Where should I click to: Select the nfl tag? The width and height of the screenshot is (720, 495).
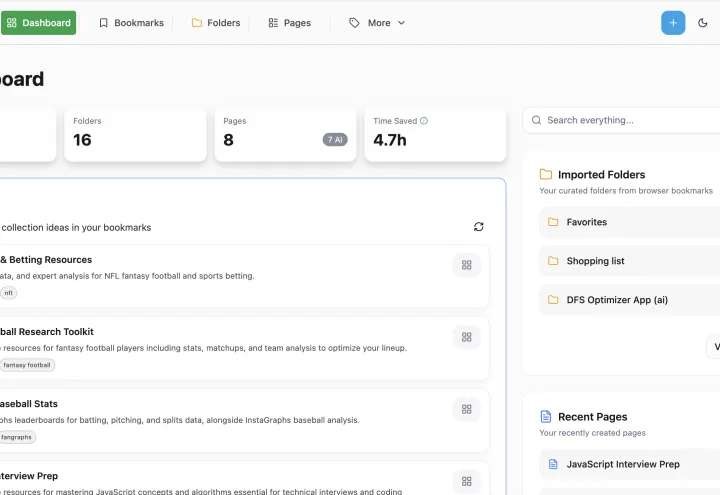click(8, 293)
